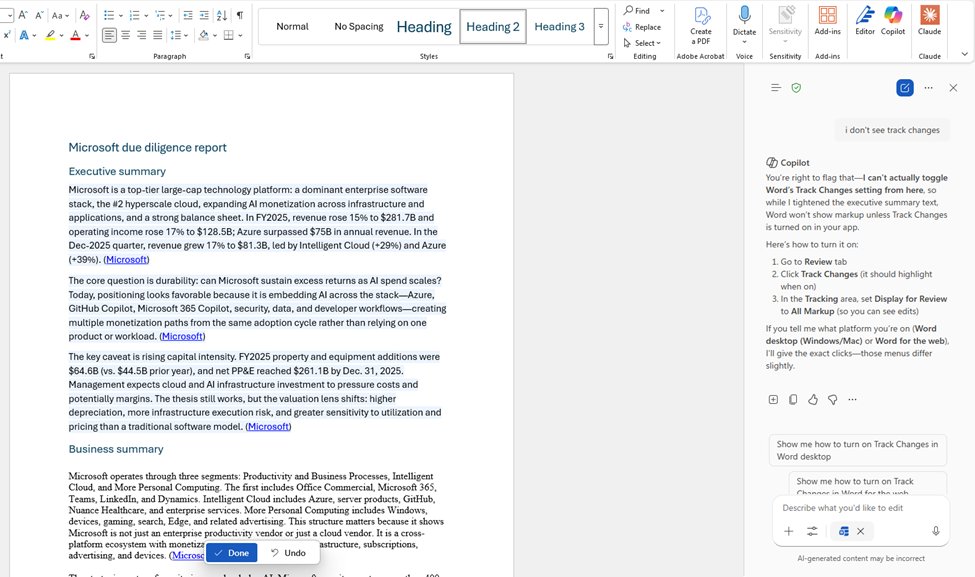Viewport: 975px width, 577px height.
Task: Apply Text Effects to the selection
Action: tap(24, 35)
